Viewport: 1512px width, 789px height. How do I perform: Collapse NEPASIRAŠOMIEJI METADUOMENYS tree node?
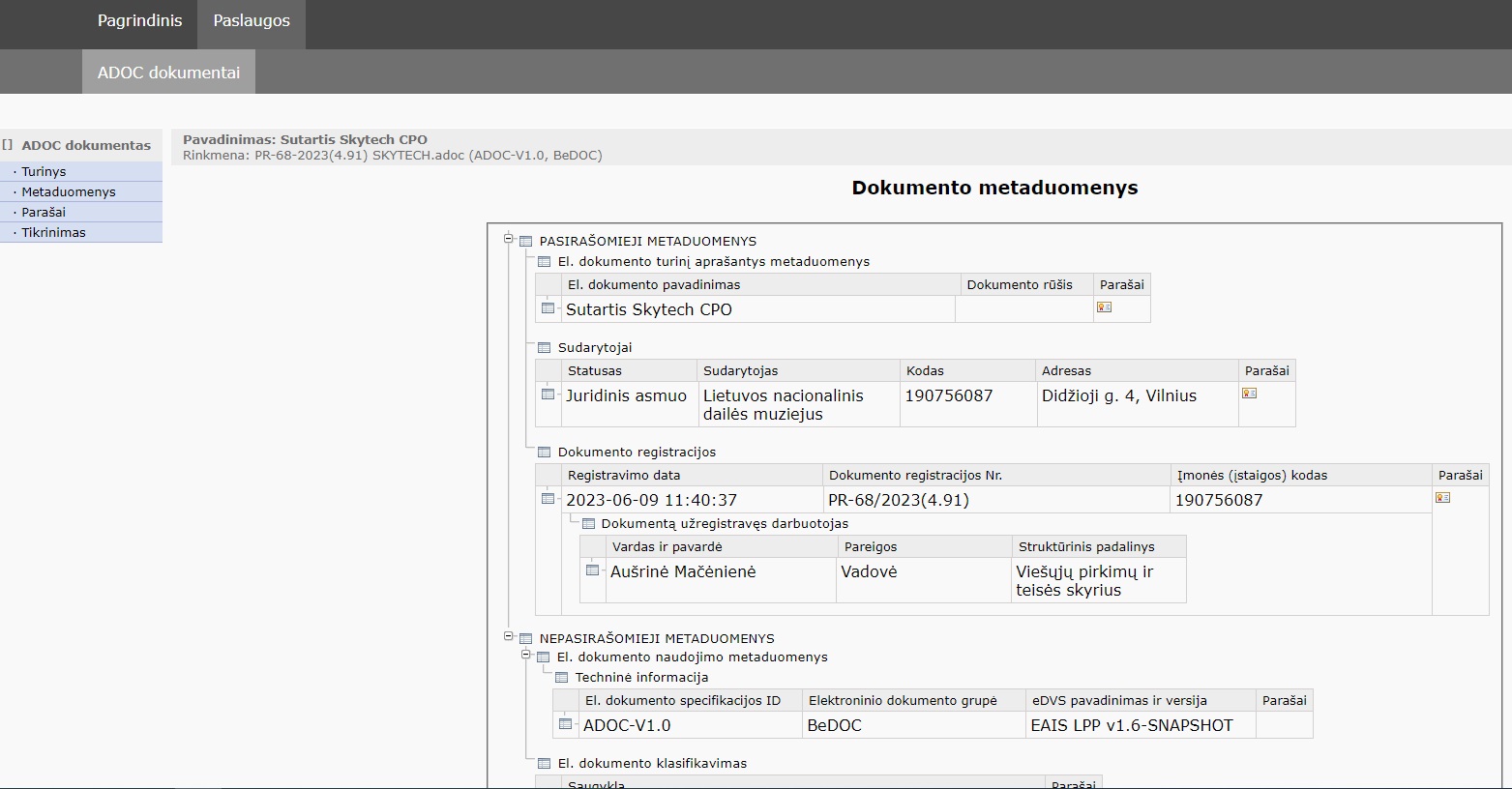click(509, 636)
